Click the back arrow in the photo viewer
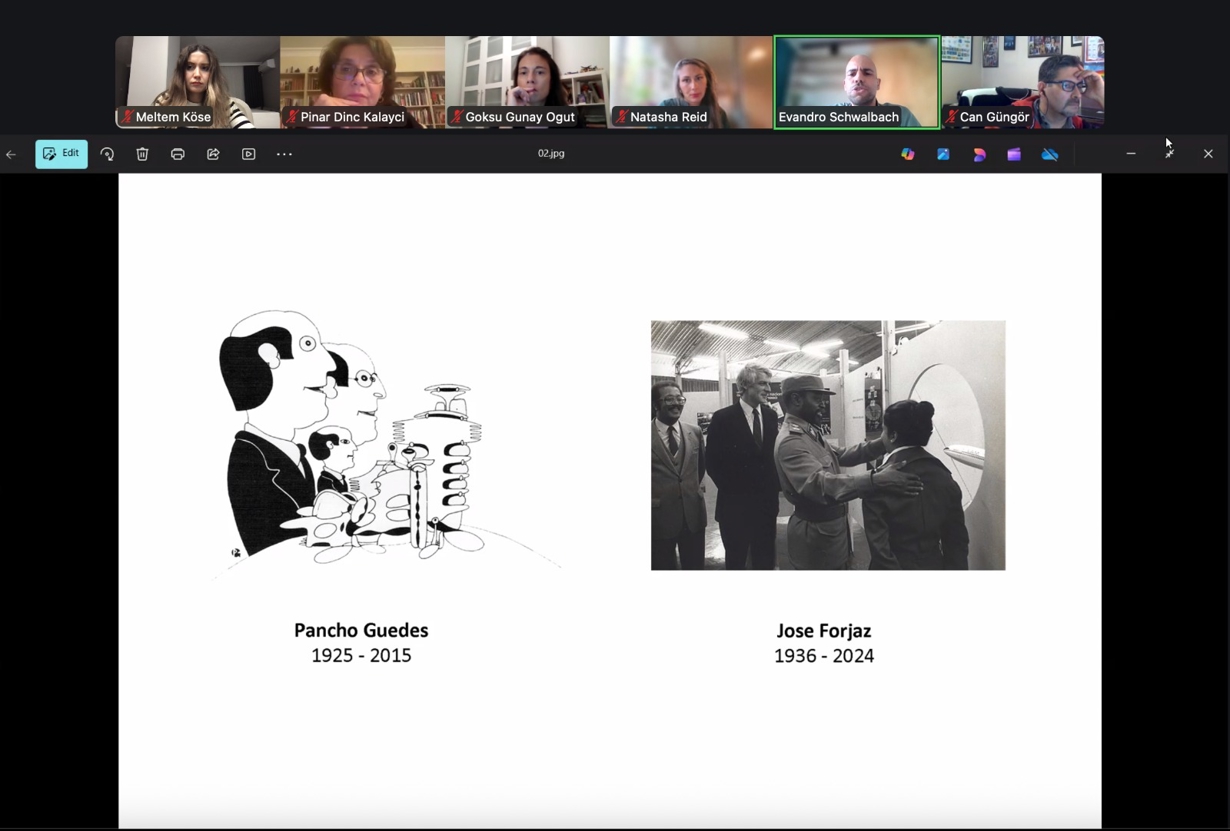1230x831 pixels. (11, 154)
